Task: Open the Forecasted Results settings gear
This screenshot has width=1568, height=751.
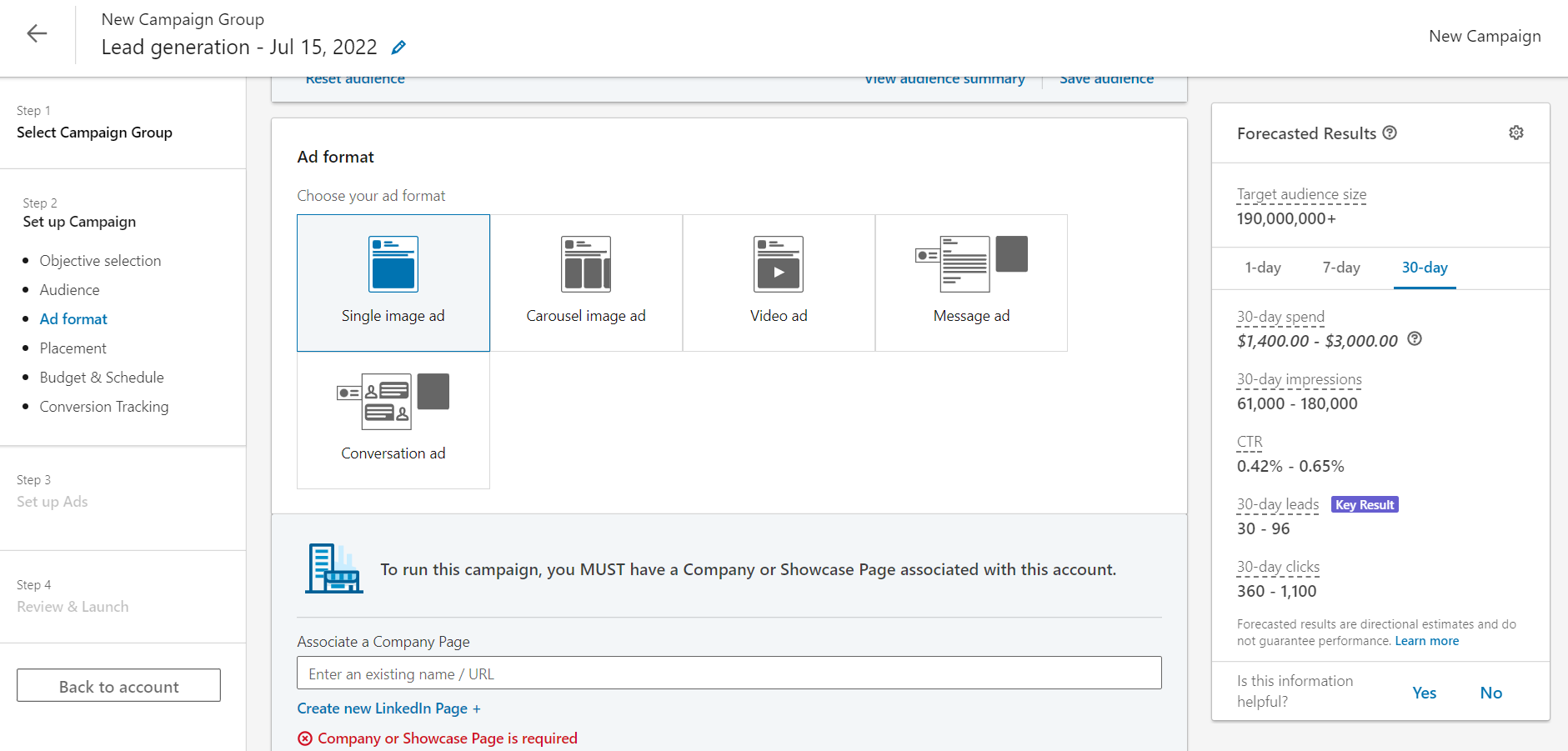Action: (1515, 133)
